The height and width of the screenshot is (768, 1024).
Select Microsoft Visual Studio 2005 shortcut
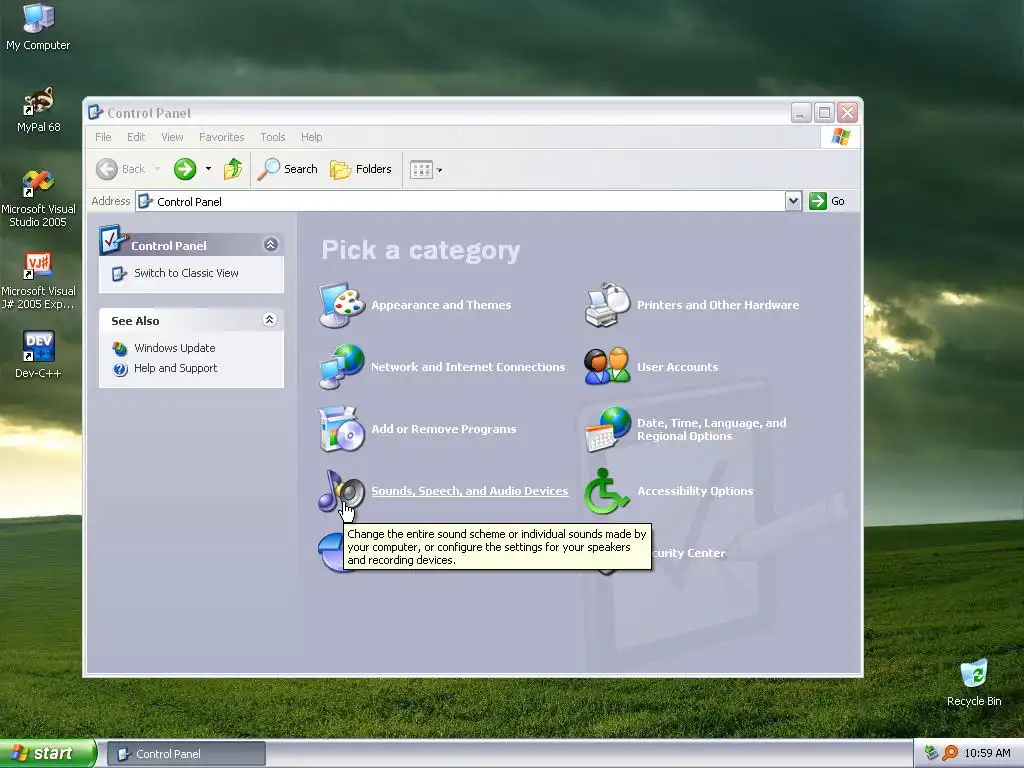[38, 198]
